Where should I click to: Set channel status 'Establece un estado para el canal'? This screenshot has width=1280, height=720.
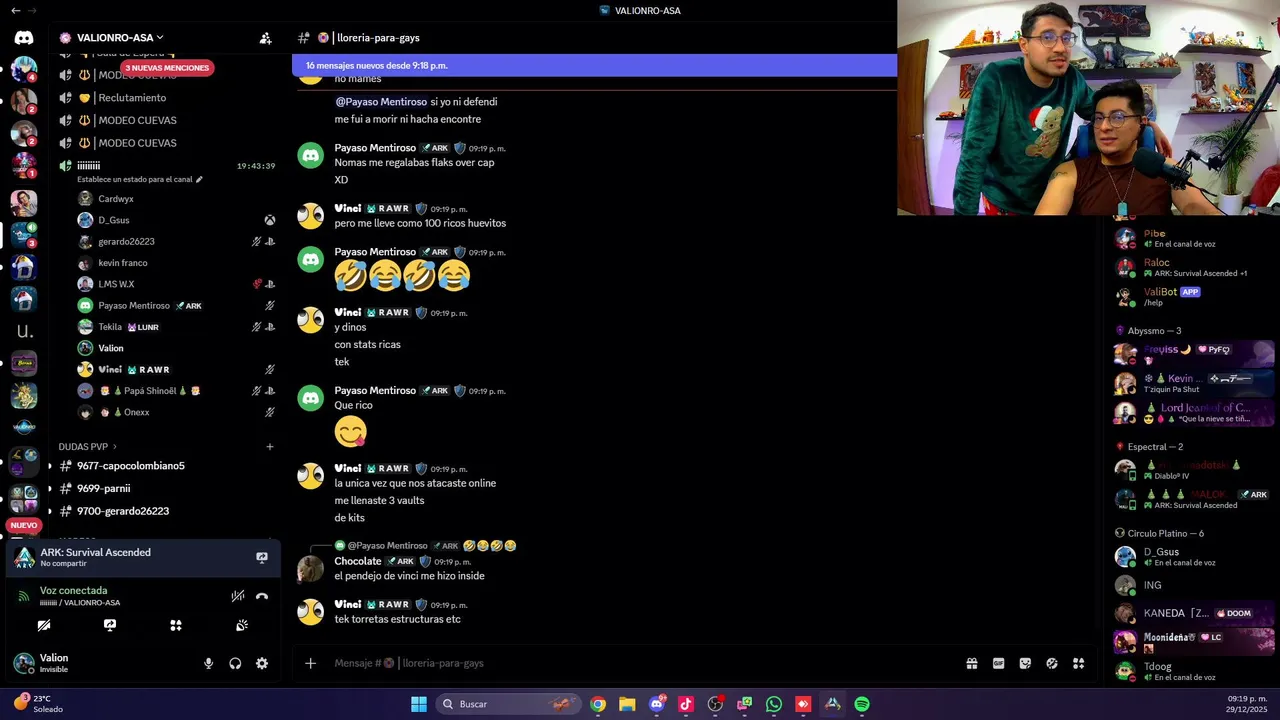click(x=140, y=179)
